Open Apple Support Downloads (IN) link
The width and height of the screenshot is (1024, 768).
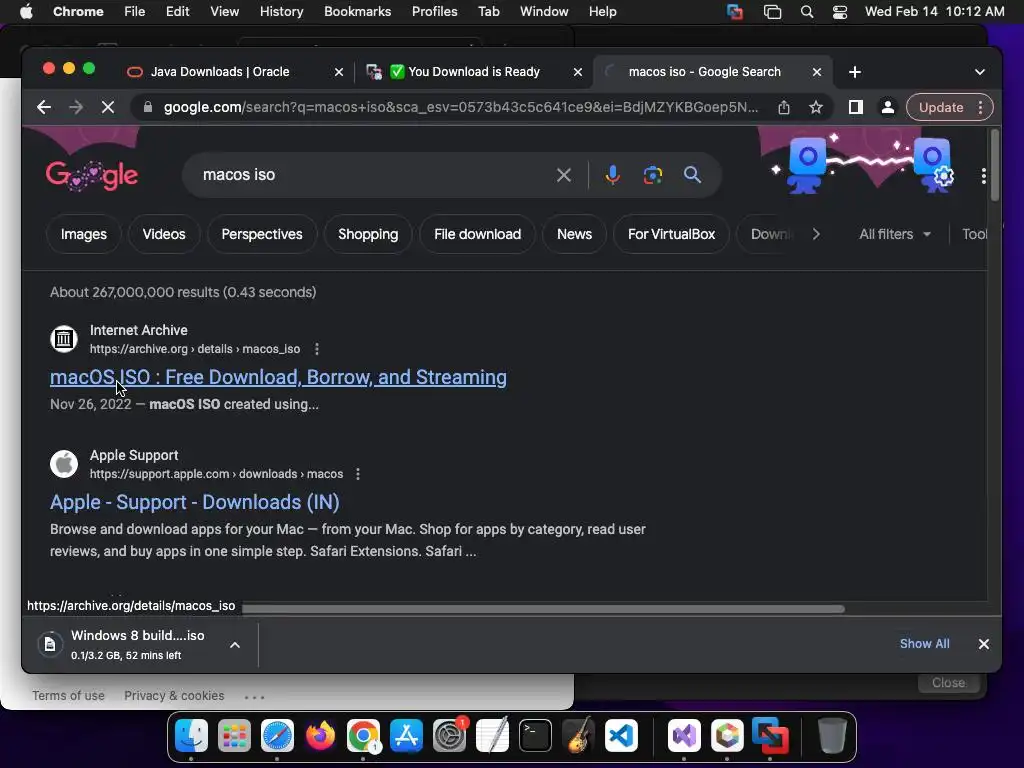coord(195,502)
